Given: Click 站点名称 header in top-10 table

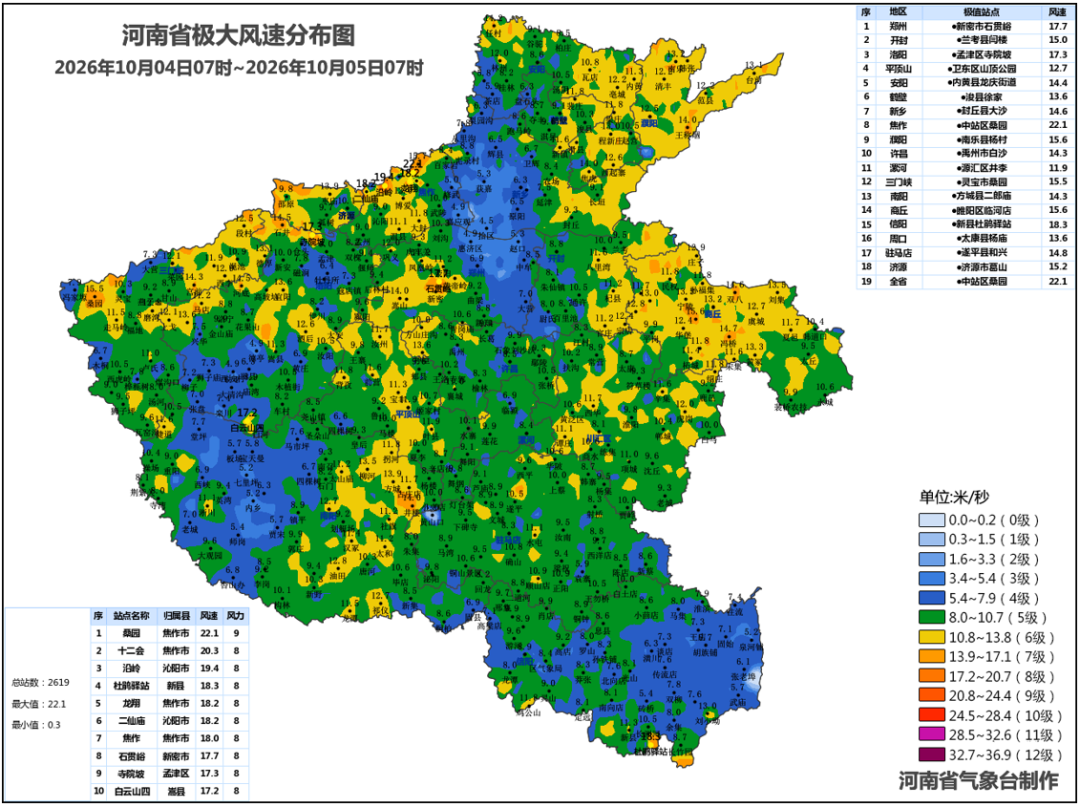Looking at the screenshot, I should [131, 616].
